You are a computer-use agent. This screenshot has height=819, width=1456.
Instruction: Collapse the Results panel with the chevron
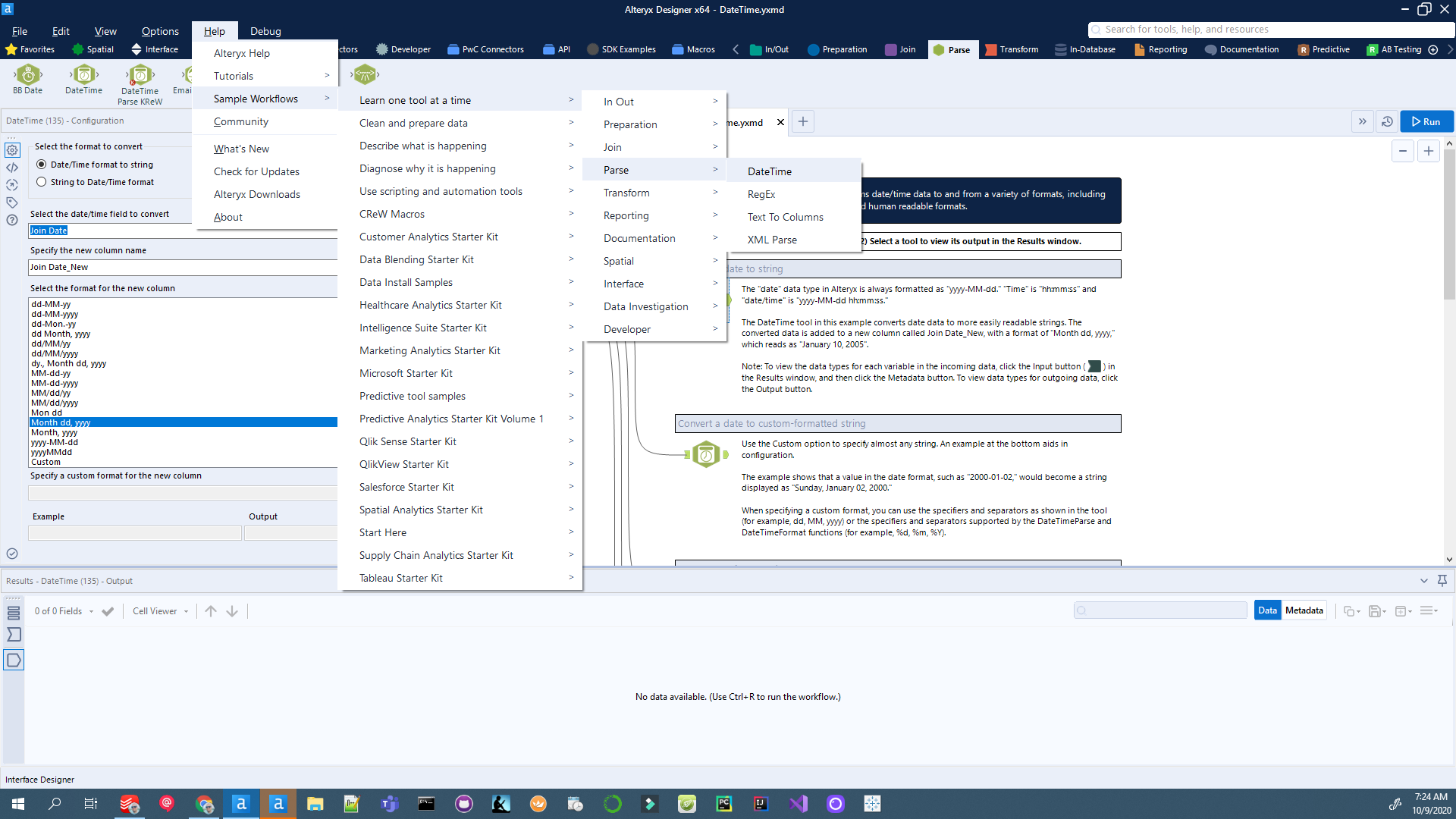tap(1423, 580)
